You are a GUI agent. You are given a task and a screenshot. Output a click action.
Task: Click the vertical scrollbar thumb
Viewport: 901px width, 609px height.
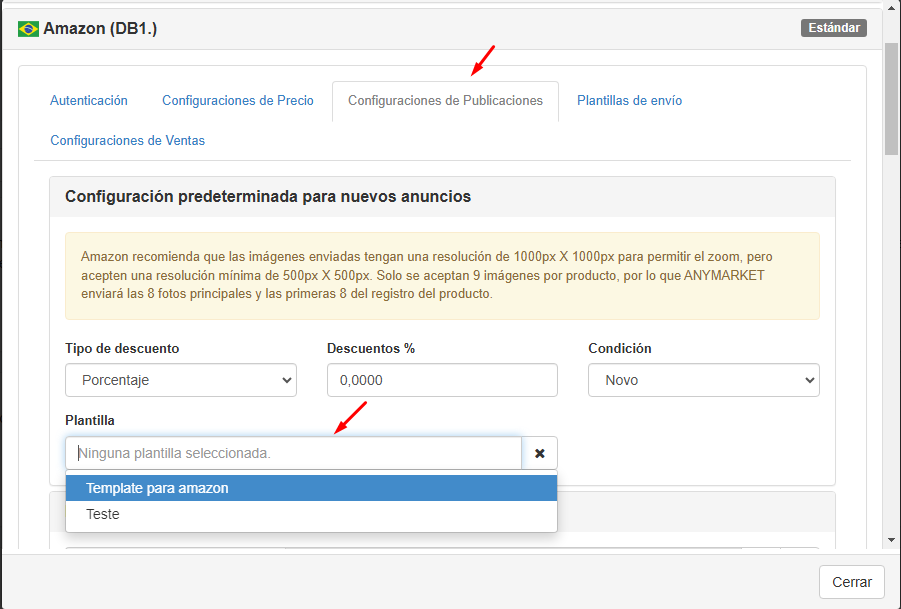tap(891, 99)
